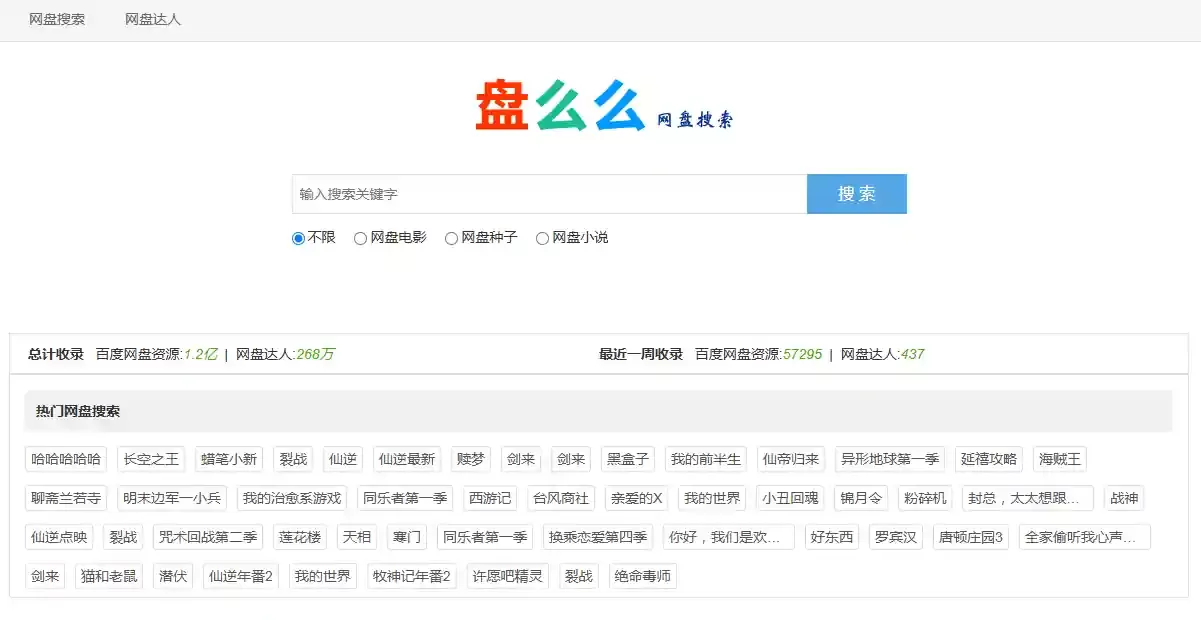The image size is (1201, 620).
Task: Pick the 网盘小说 radio option
Action: pos(542,238)
